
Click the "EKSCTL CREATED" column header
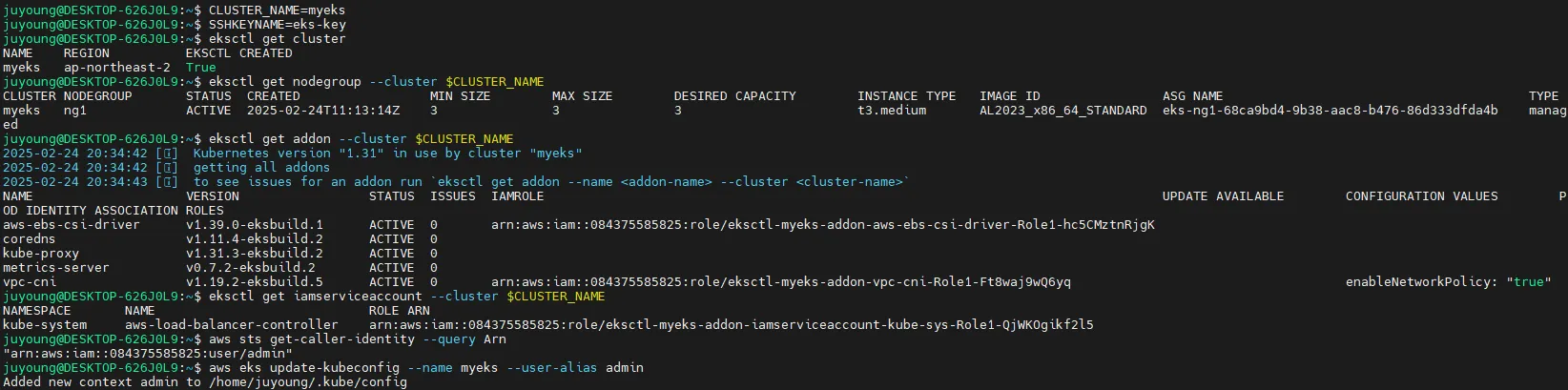pos(239,53)
